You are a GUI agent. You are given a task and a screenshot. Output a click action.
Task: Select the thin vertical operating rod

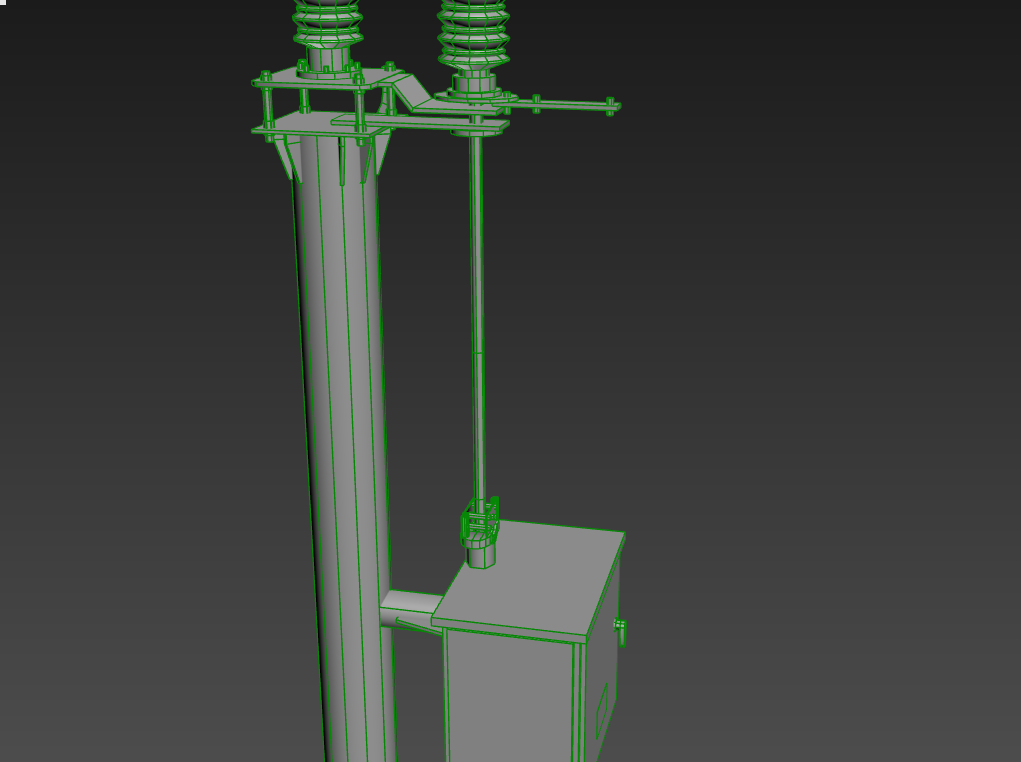coord(478,320)
